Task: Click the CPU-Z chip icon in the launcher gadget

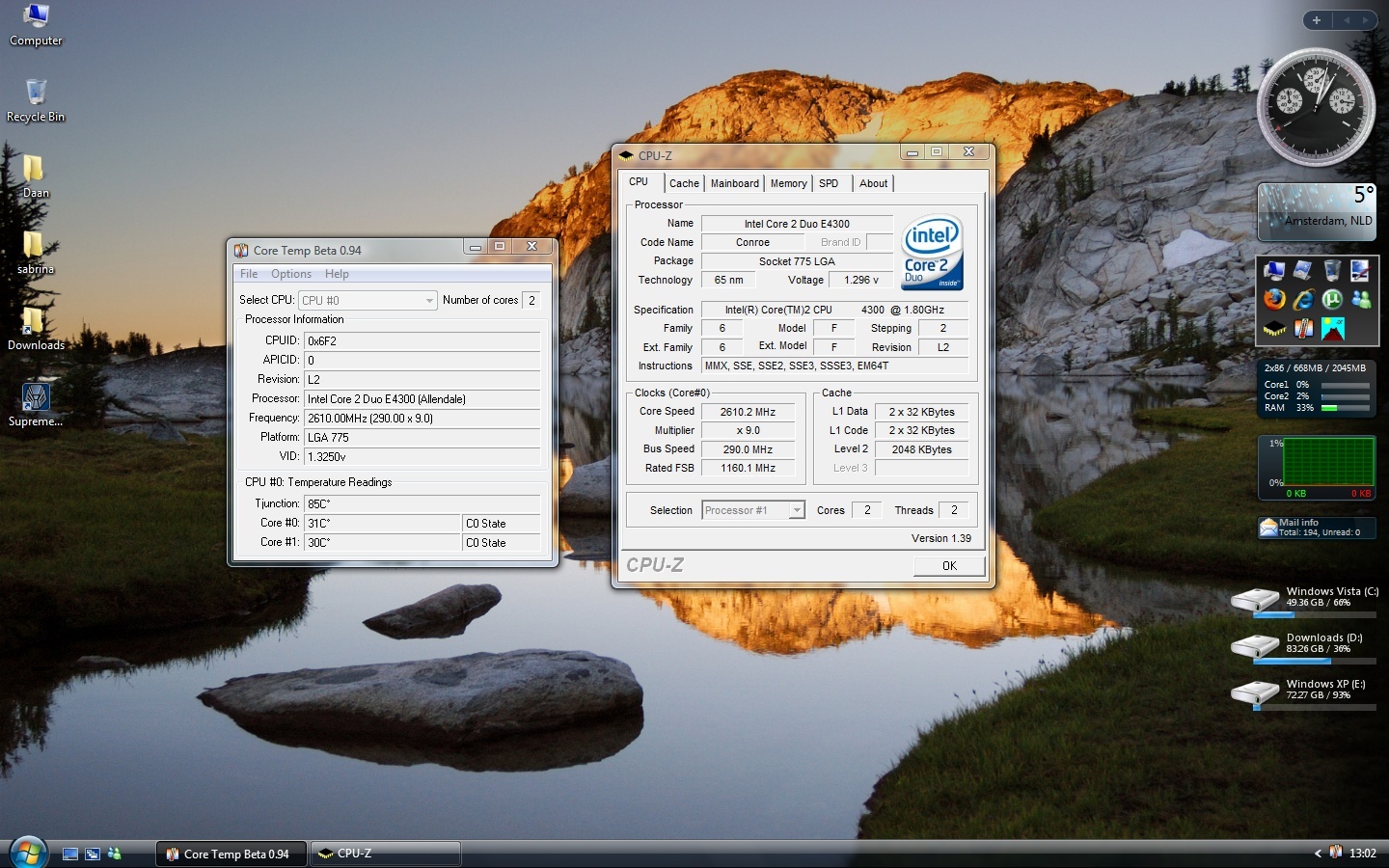Action: pos(1274,329)
